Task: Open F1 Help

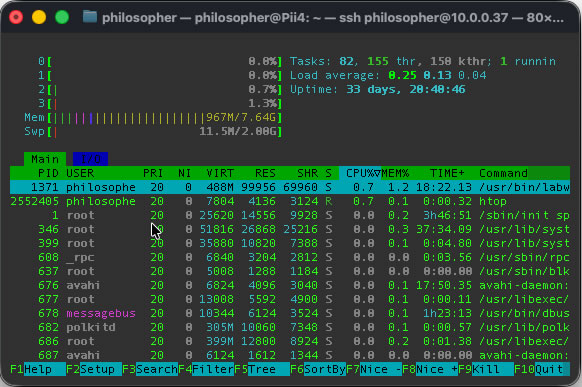Action: pos(38,369)
